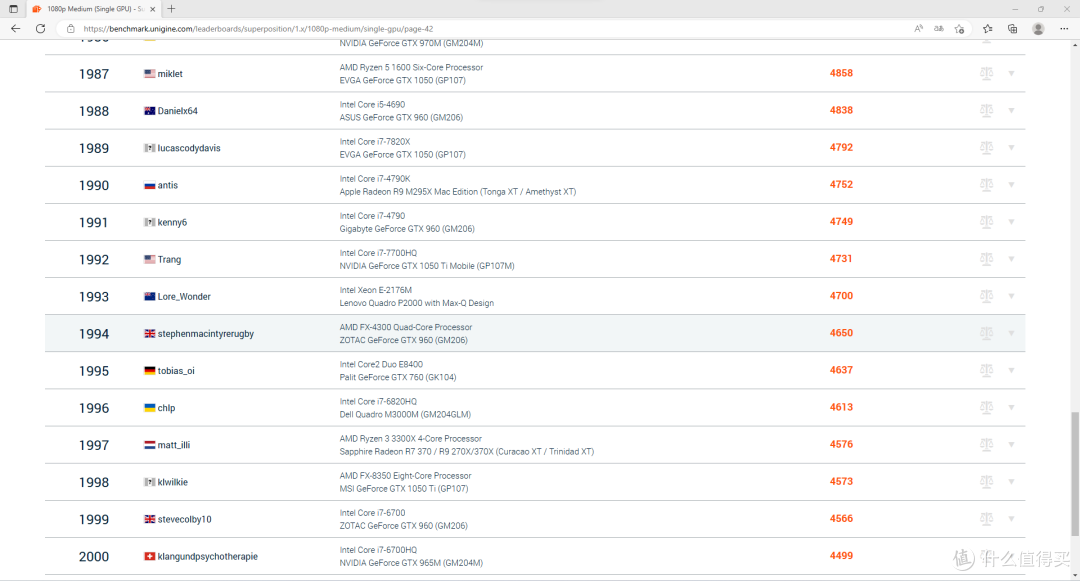
Task: Click the page vertical scrollbar thumb
Action: (x=1075, y=474)
